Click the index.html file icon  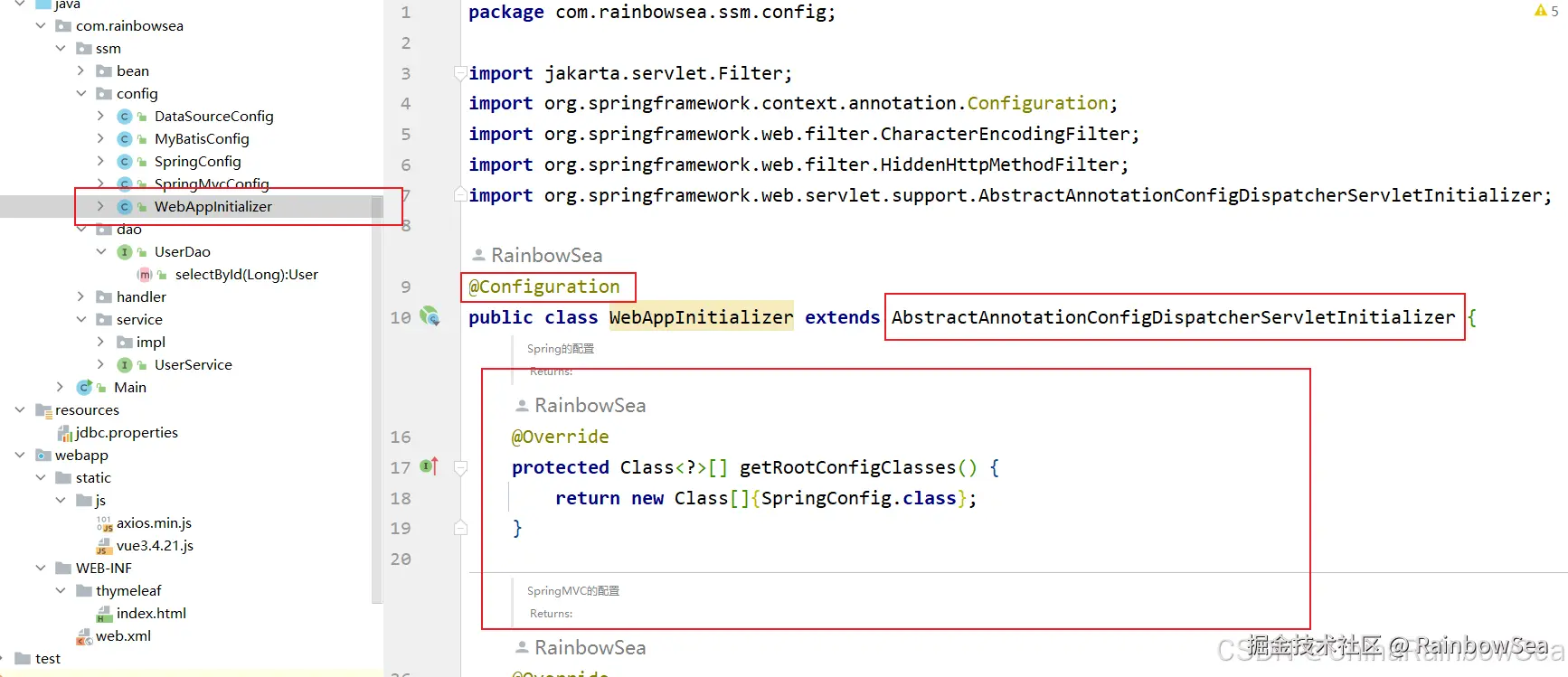(x=104, y=614)
